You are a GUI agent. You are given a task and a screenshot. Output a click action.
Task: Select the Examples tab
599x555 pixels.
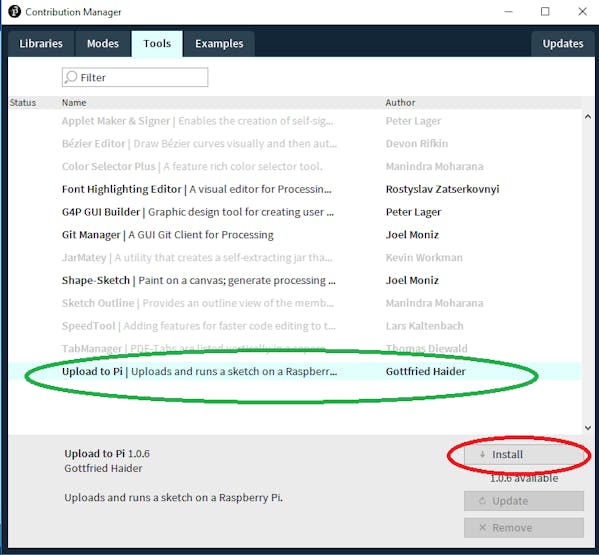point(219,44)
